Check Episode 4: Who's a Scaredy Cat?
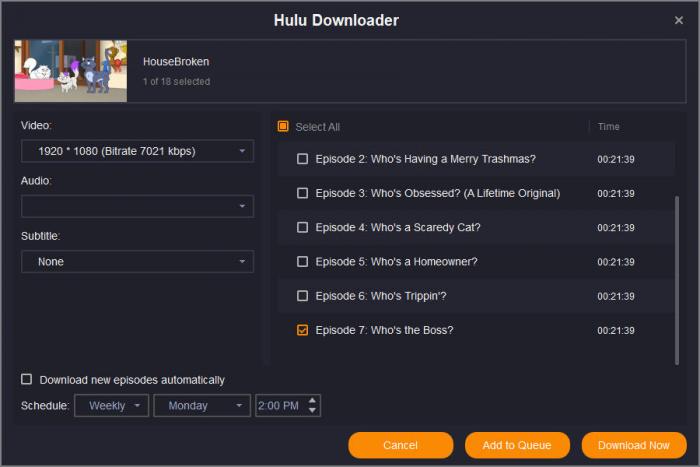 [302, 228]
